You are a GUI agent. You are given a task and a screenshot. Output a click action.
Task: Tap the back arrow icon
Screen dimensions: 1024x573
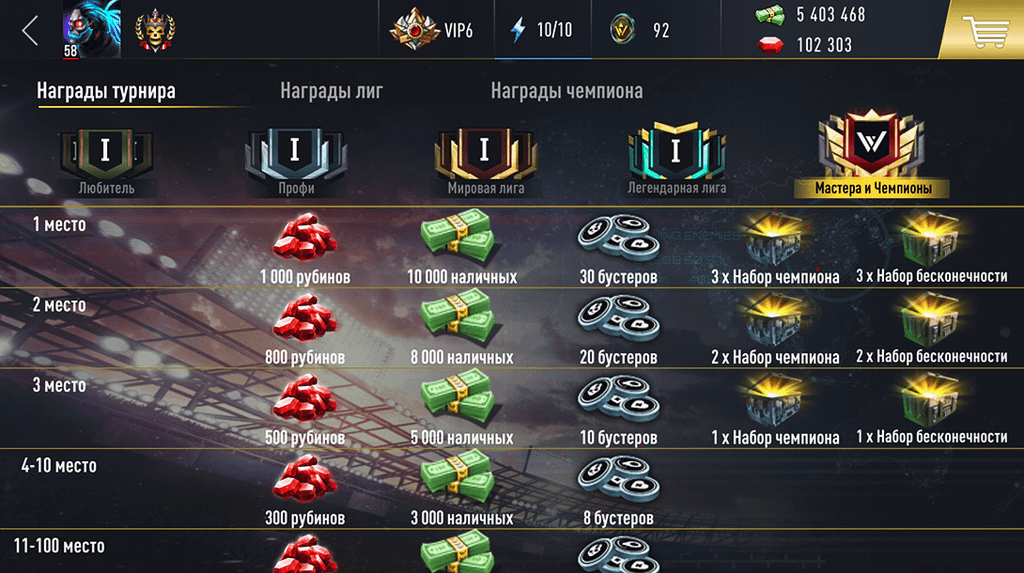29,31
